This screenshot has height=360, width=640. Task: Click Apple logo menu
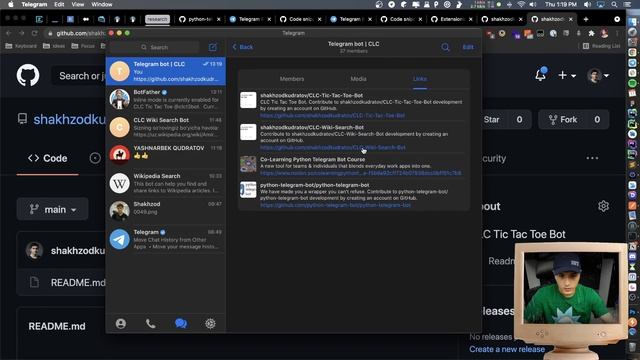(x=11, y=4)
